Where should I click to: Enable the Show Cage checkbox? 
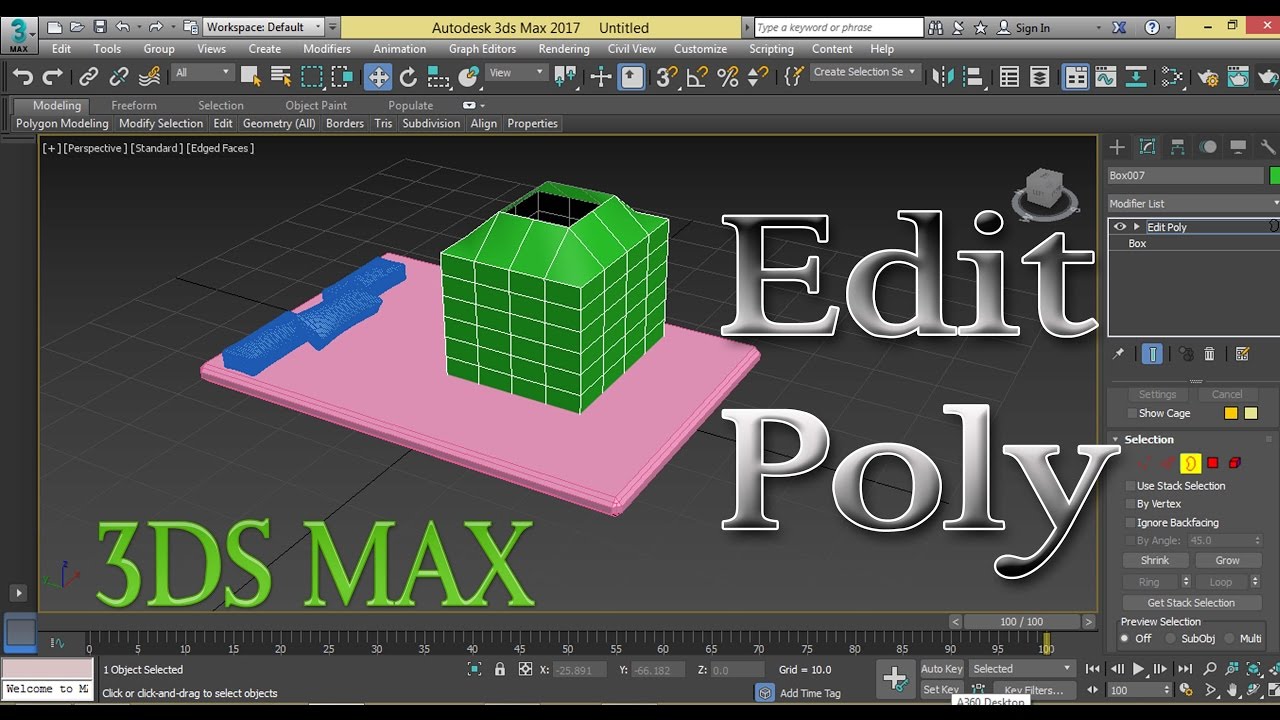point(1132,413)
